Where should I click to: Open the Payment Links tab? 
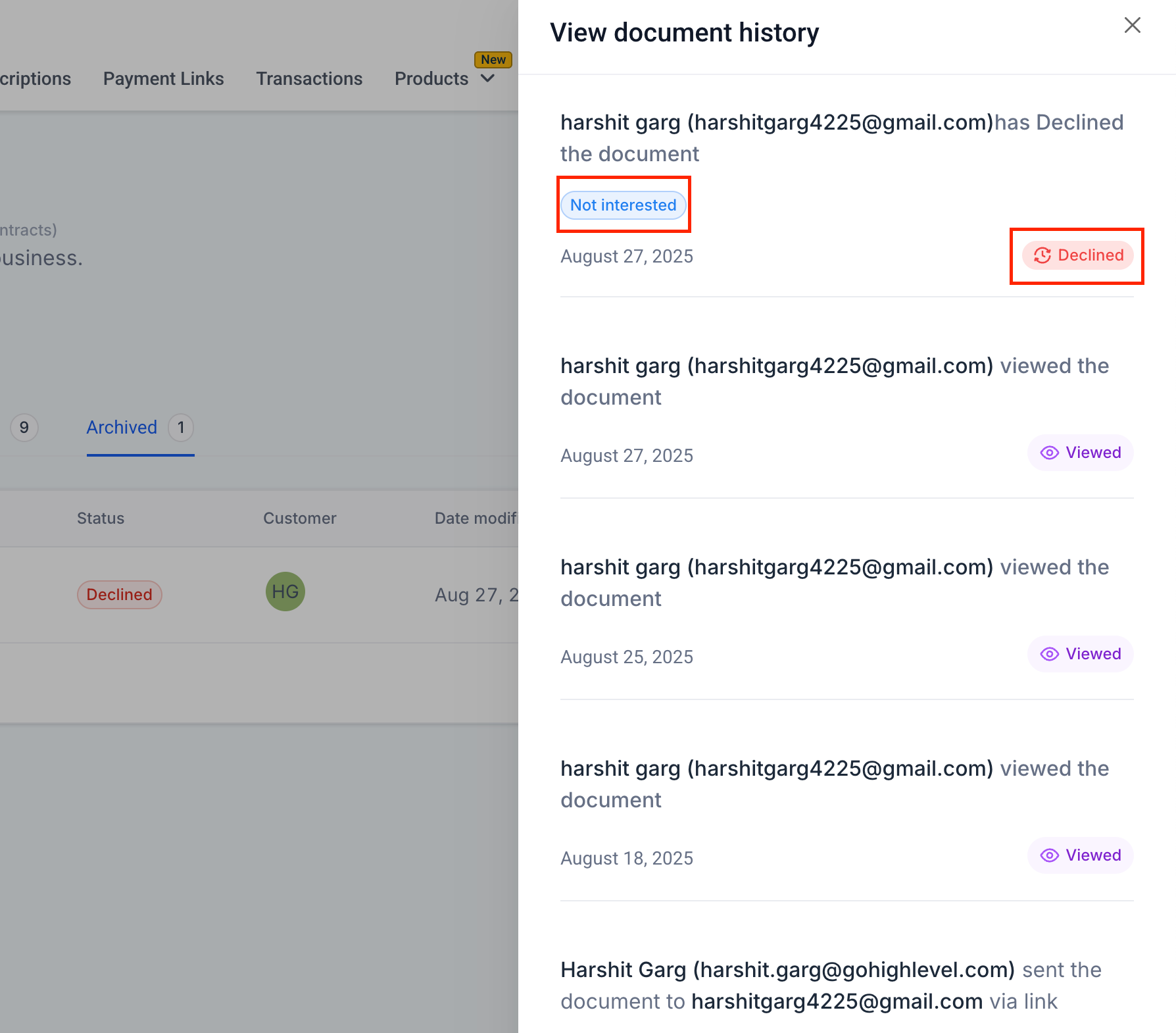point(163,79)
